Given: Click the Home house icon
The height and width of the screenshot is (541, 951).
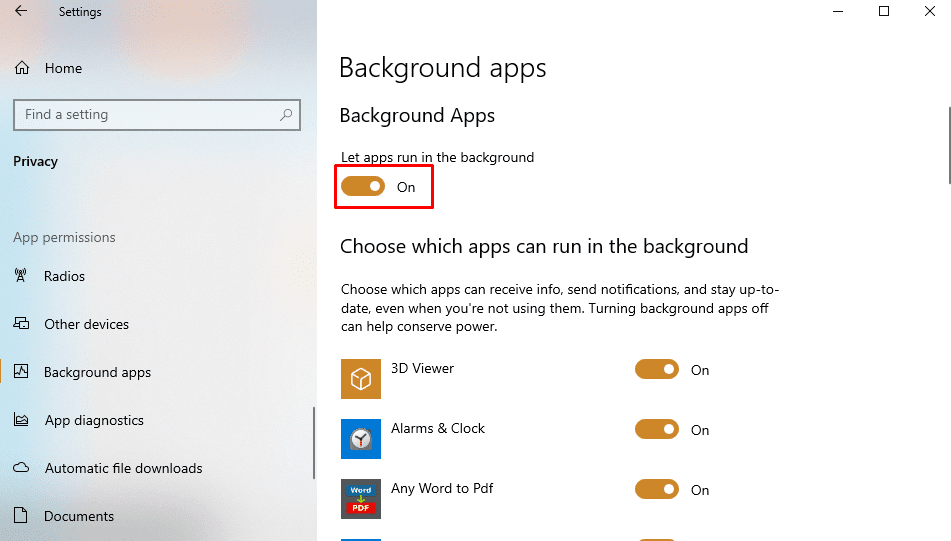Looking at the screenshot, I should [22, 68].
